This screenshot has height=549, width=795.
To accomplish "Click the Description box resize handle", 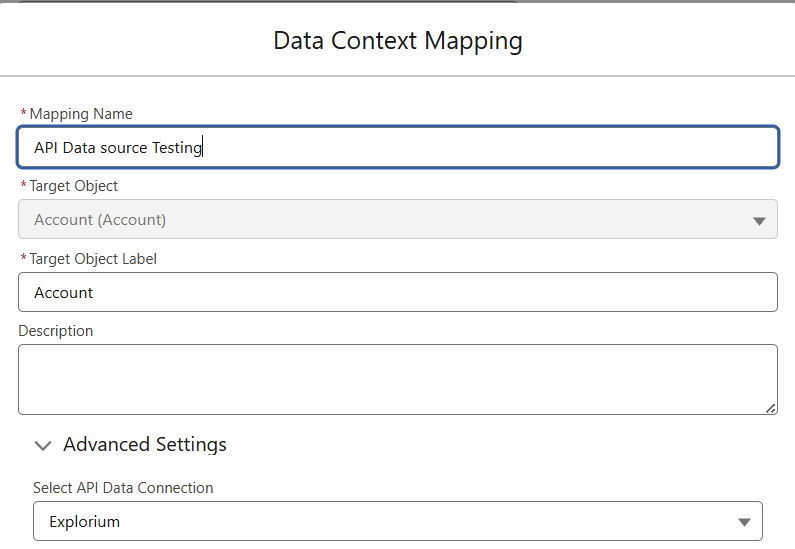I will 771,408.
